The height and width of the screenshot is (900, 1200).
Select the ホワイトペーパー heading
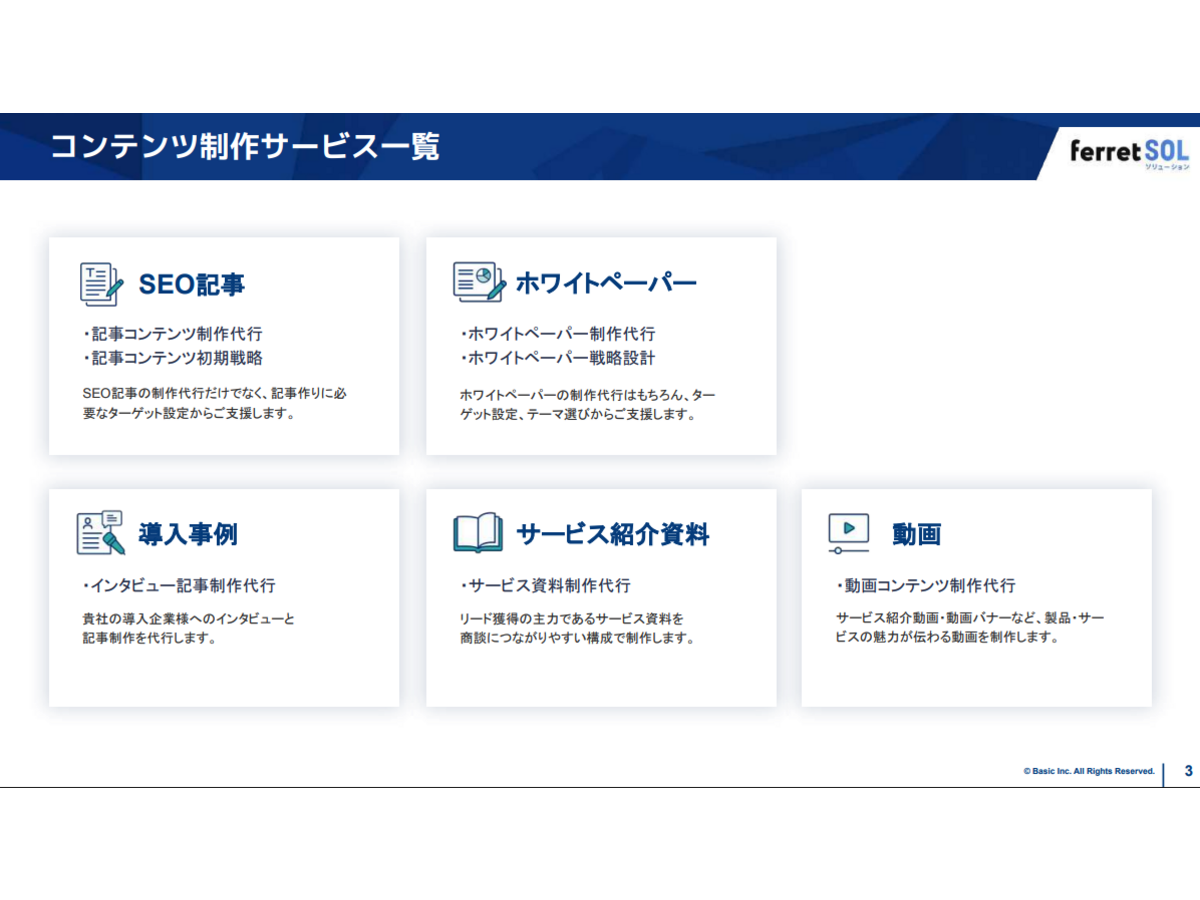click(606, 284)
